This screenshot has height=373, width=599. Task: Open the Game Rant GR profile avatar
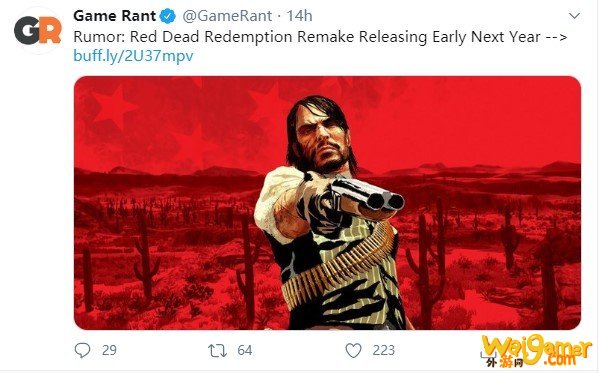pyautogui.click(x=37, y=31)
